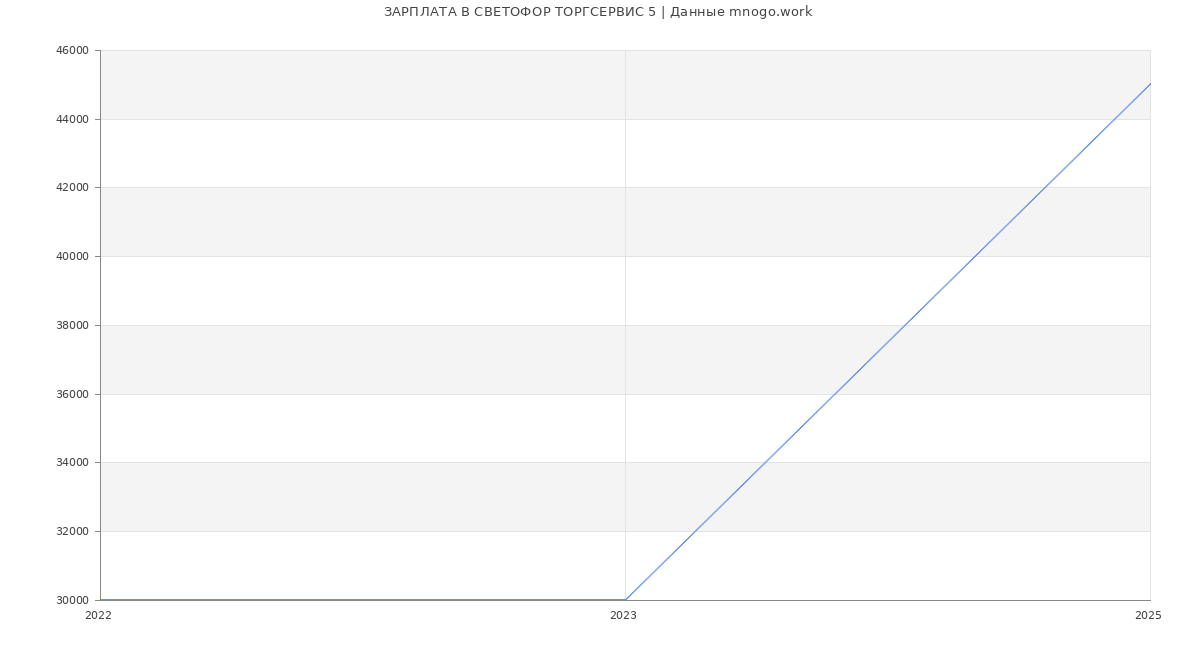Click the middle of the rising blue line
1200x650 pixels.
pos(888,342)
